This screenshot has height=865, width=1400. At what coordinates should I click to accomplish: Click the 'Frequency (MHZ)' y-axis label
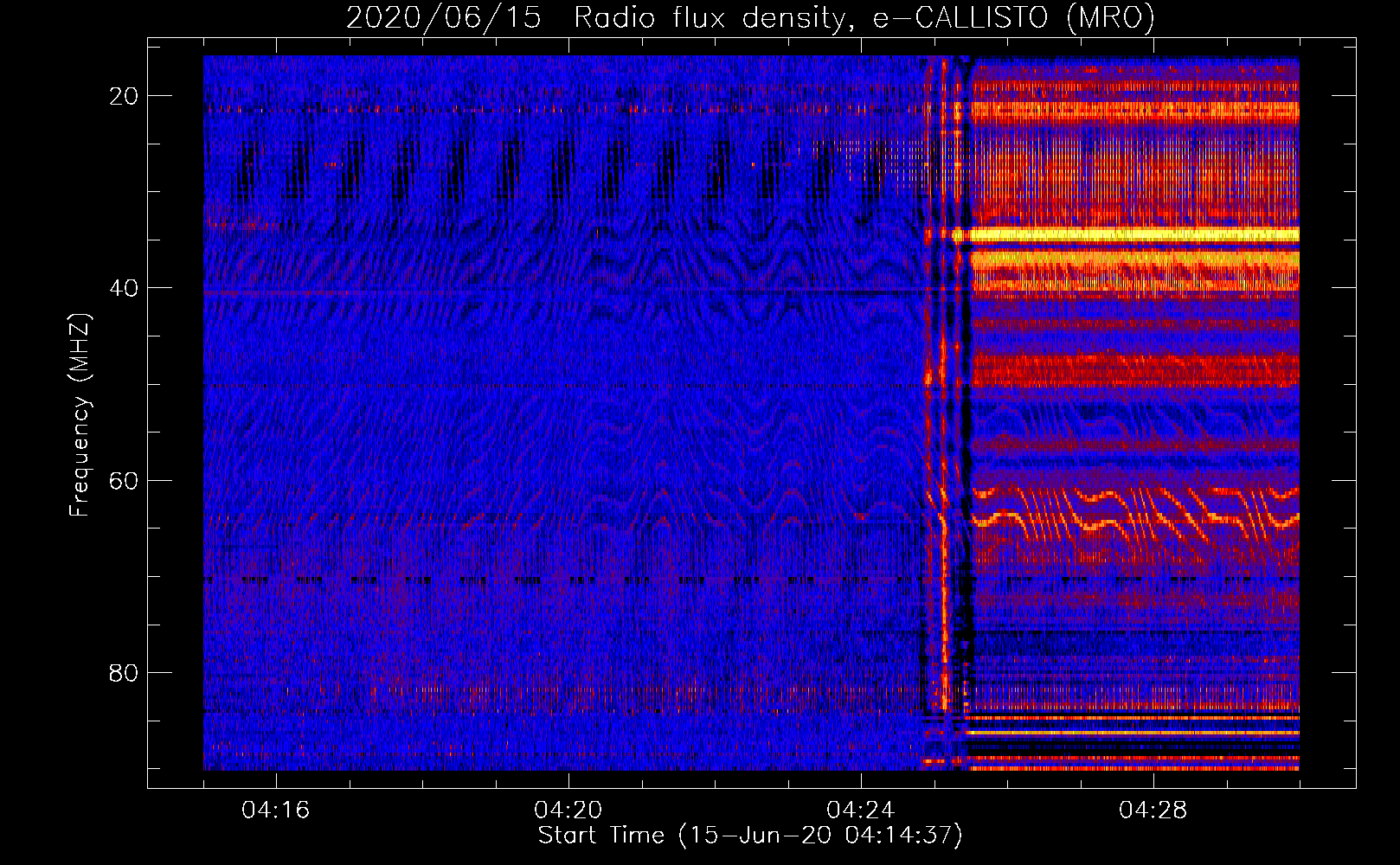[x=80, y=415]
